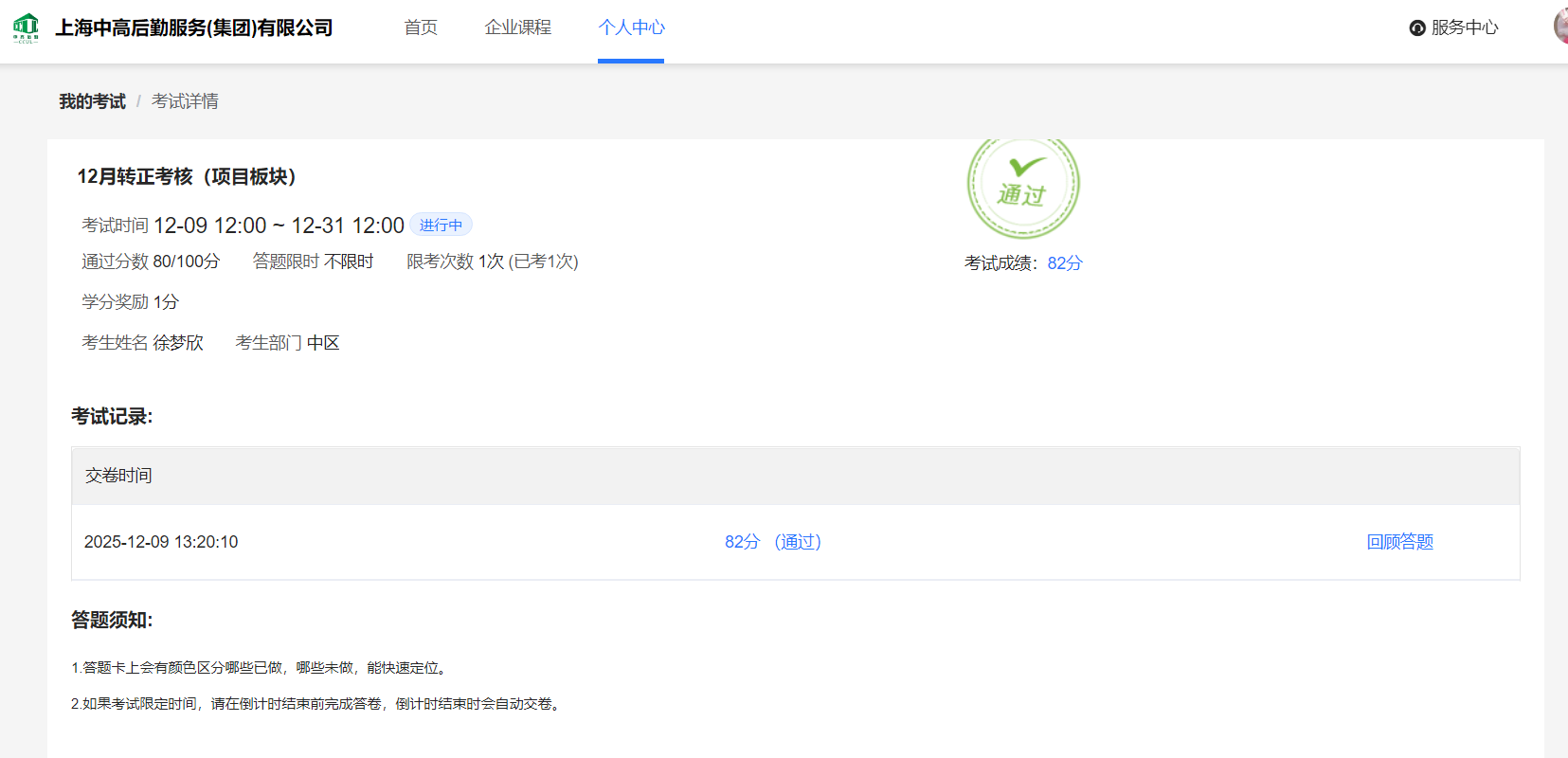Viewport: 1568px width, 758px height.
Task: Click the 82分 score under the stamp
Action: tap(1064, 263)
